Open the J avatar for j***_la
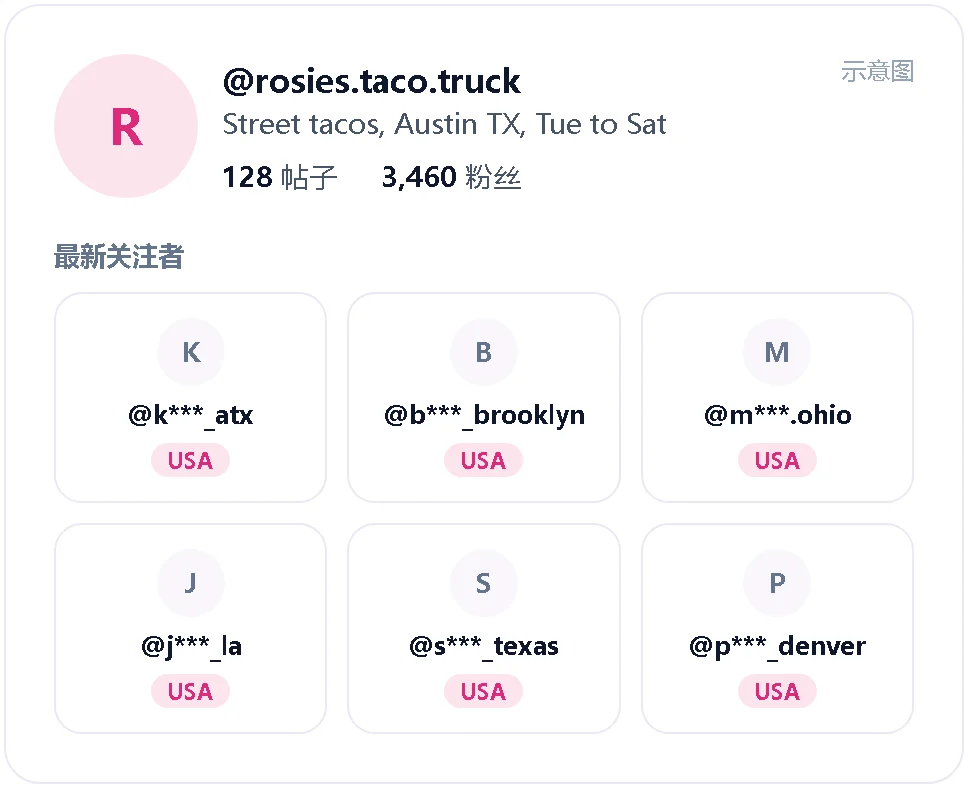The height and width of the screenshot is (788, 968). pos(191,583)
